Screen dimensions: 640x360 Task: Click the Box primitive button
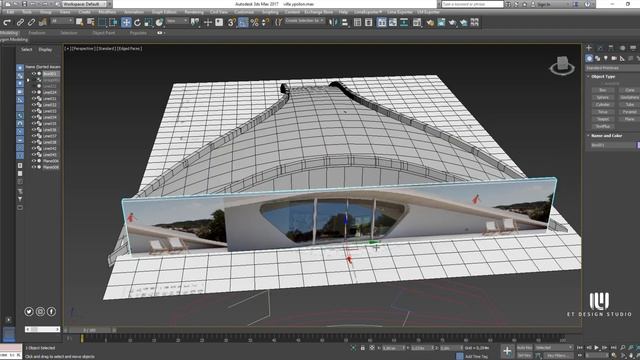tap(602, 90)
